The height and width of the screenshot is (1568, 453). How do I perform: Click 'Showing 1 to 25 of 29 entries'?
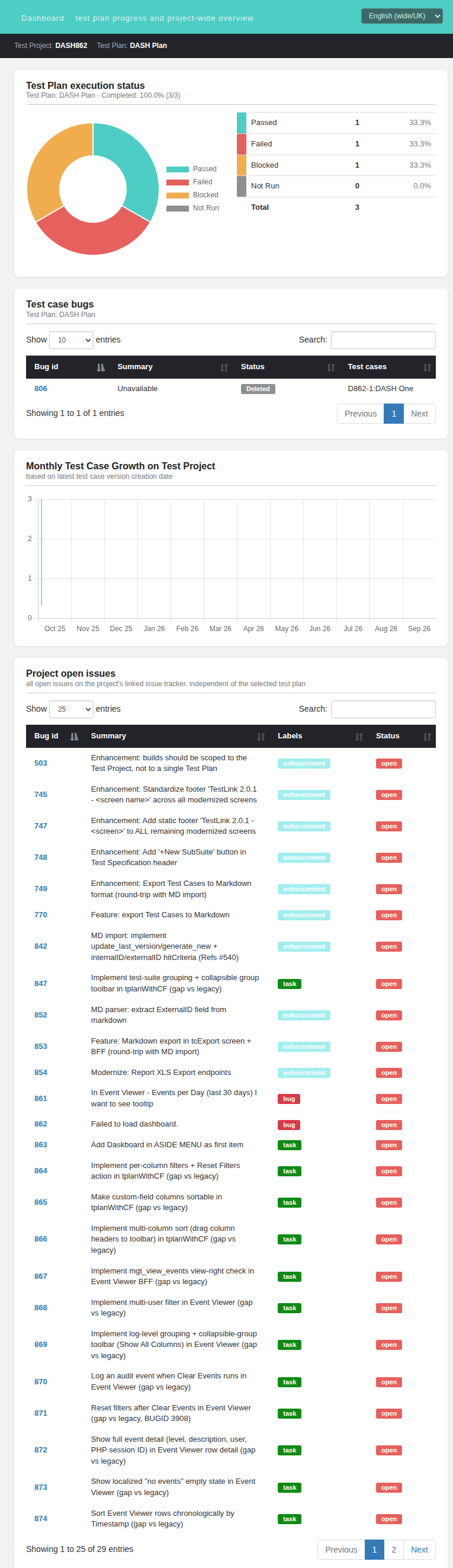[x=80, y=1548]
